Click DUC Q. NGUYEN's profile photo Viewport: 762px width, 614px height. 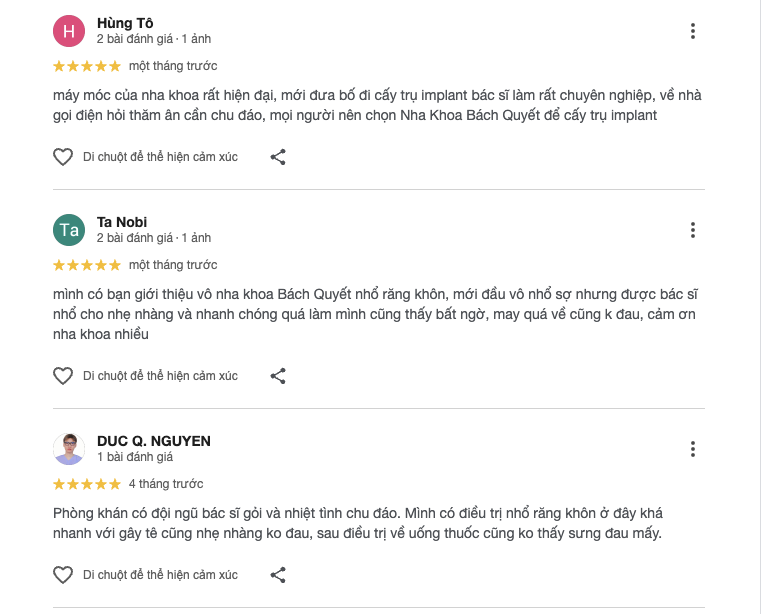pyautogui.click(x=69, y=449)
